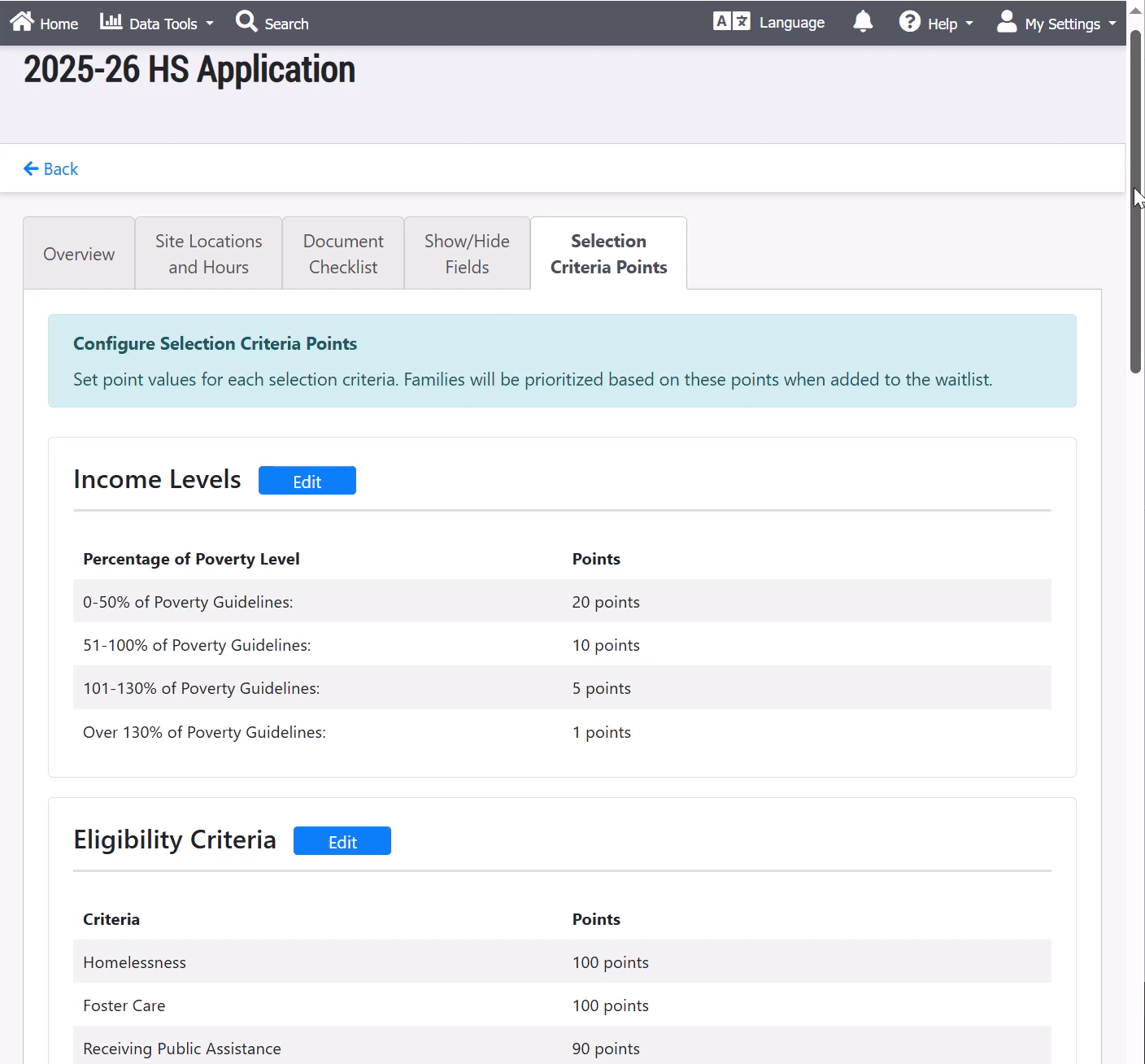
Task: Click '0-50% of Poverty Guidelines:' row label
Action: [188, 602]
